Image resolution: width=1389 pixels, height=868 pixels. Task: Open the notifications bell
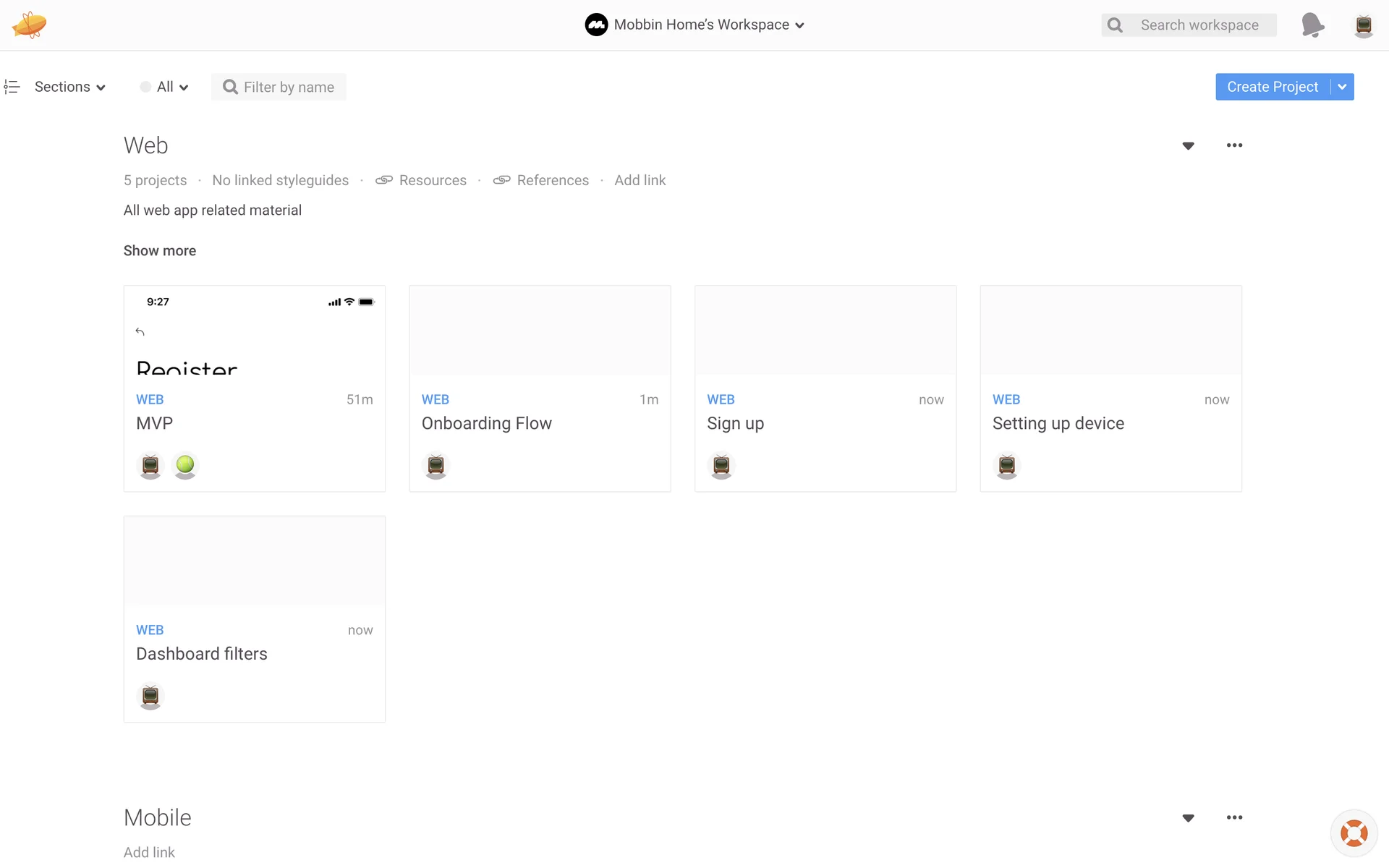[1312, 25]
